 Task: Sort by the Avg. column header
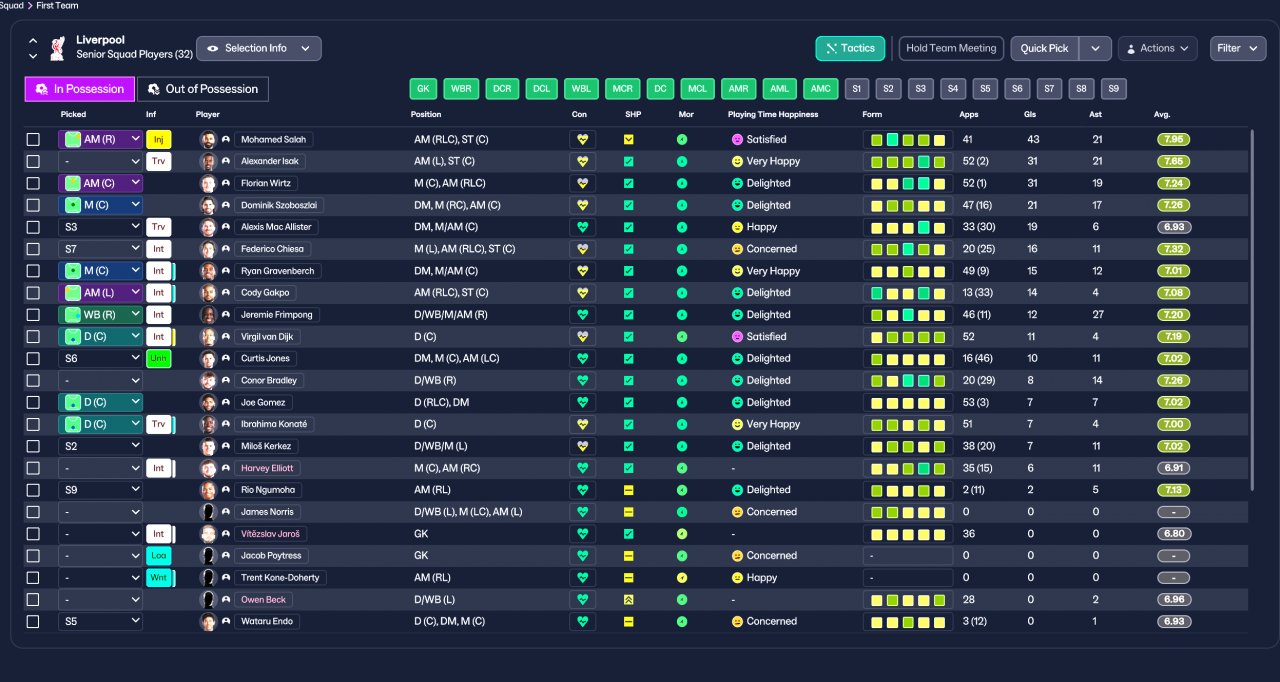(1162, 115)
